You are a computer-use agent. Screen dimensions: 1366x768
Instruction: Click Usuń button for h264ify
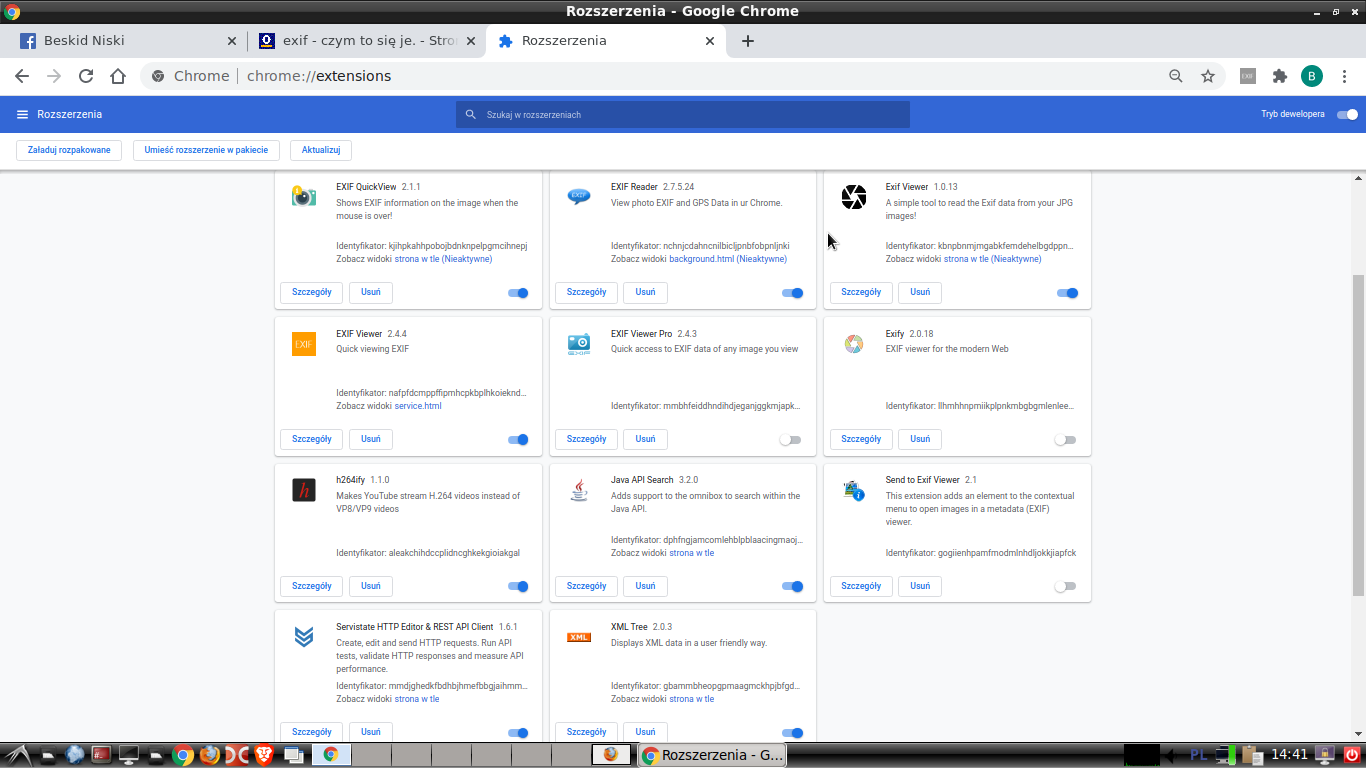point(370,586)
